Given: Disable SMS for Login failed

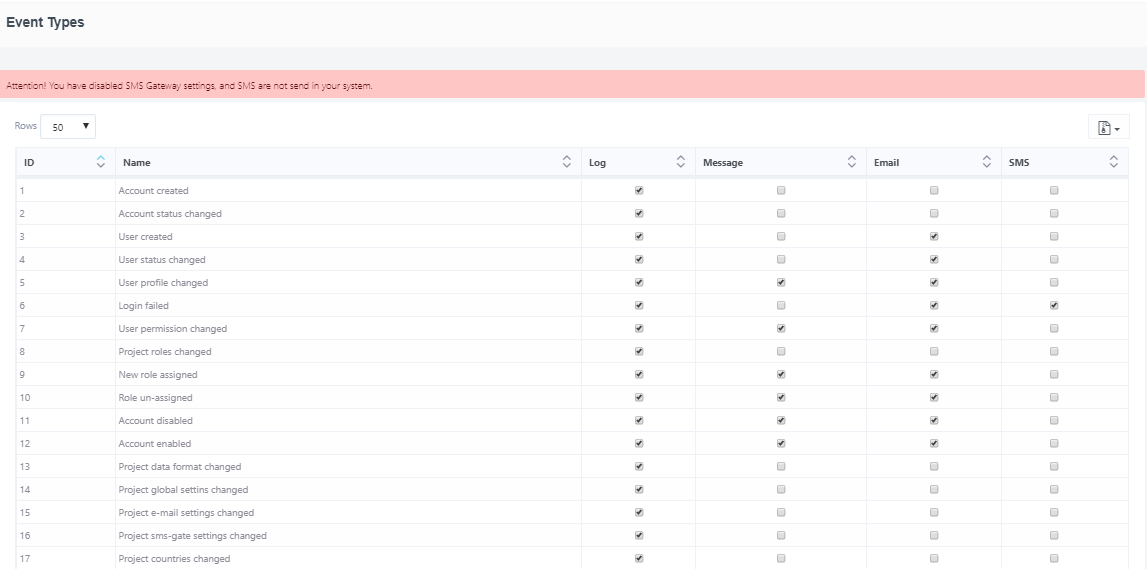Looking at the screenshot, I should [x=1054, y=306].
